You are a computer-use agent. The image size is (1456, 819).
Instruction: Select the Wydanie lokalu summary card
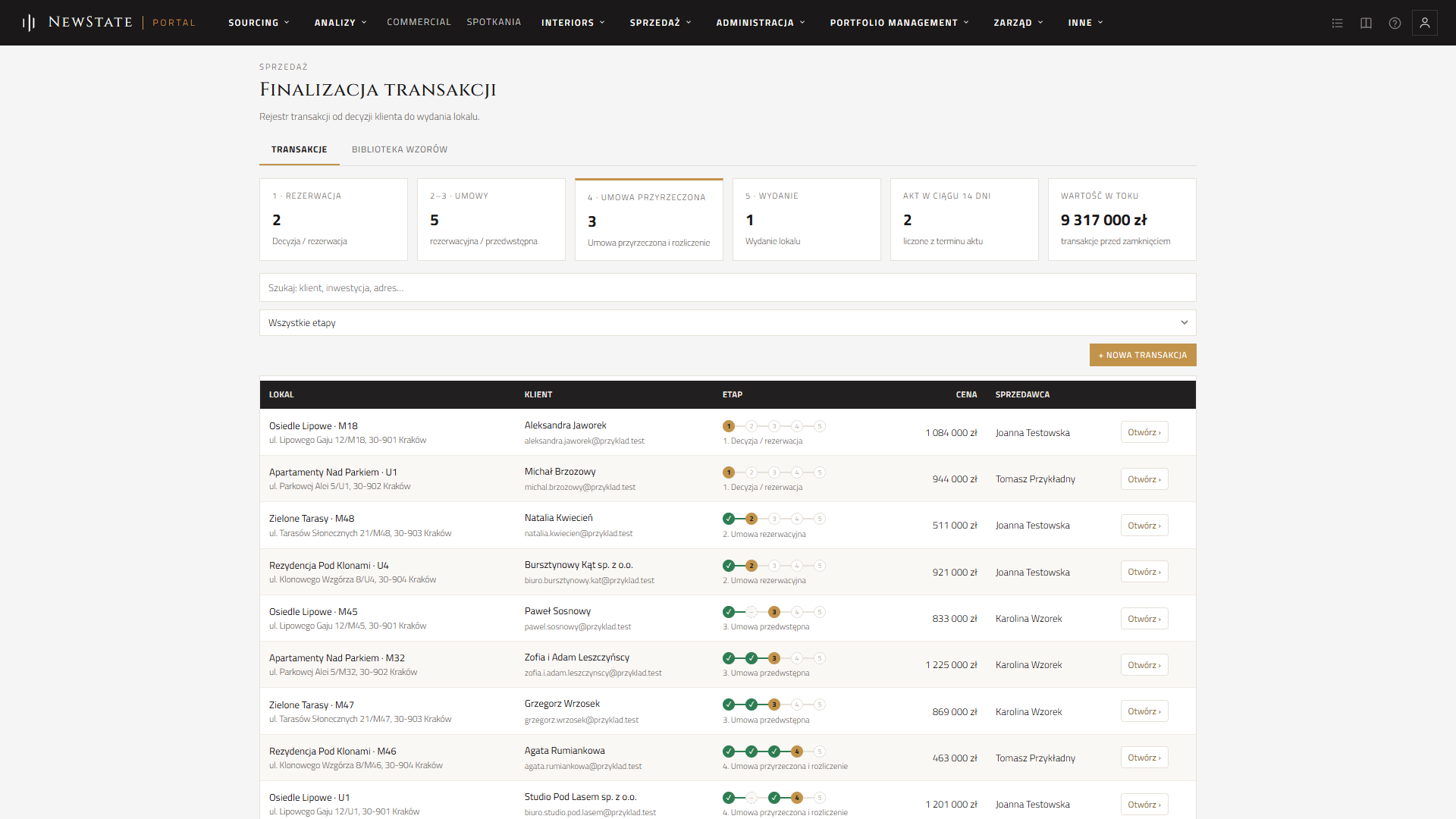point(807,219)
